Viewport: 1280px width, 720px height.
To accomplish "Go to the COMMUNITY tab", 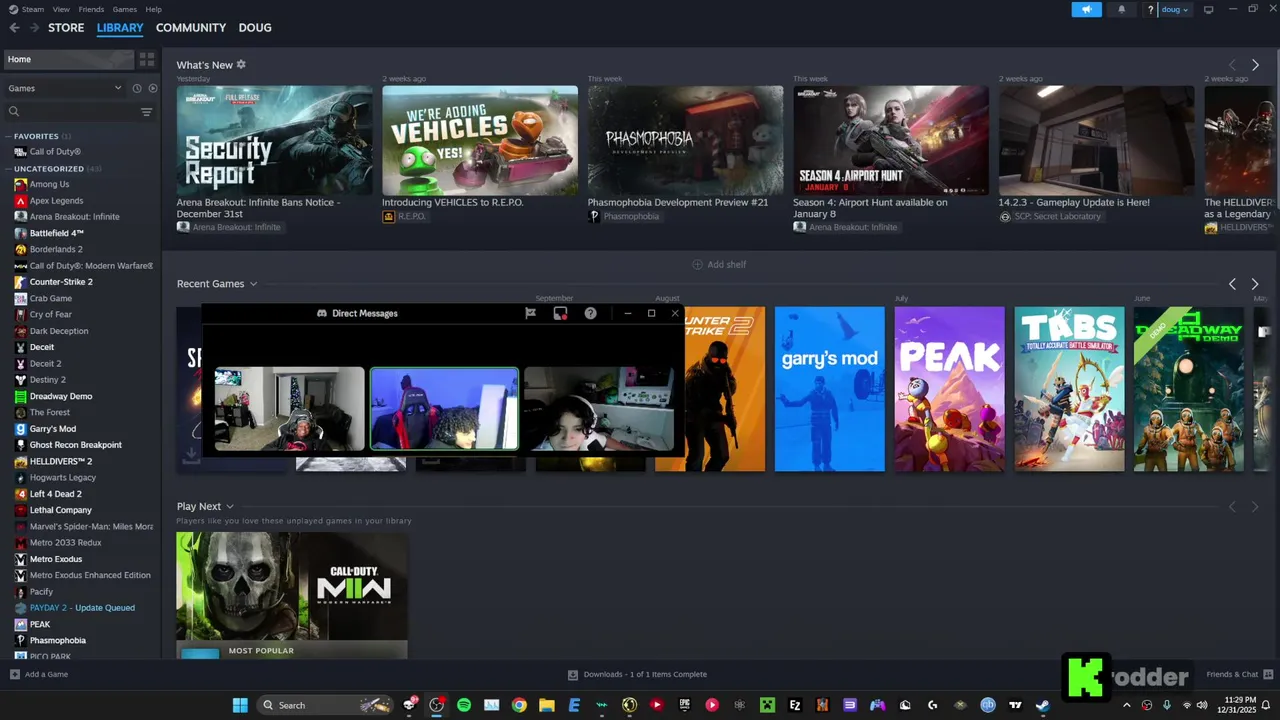I will pos(191,28).
